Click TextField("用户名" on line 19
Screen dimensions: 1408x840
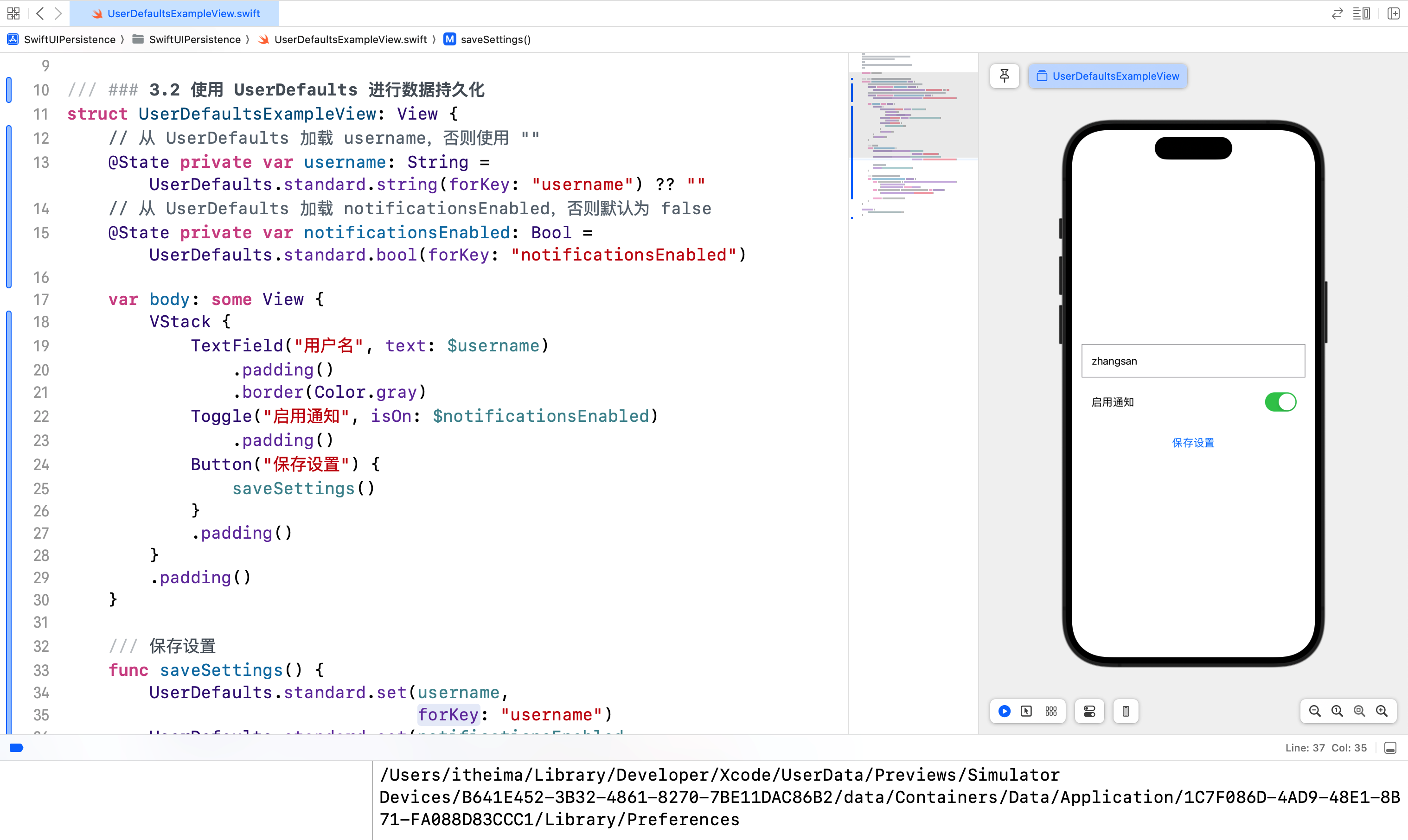(x=277, y=346)
